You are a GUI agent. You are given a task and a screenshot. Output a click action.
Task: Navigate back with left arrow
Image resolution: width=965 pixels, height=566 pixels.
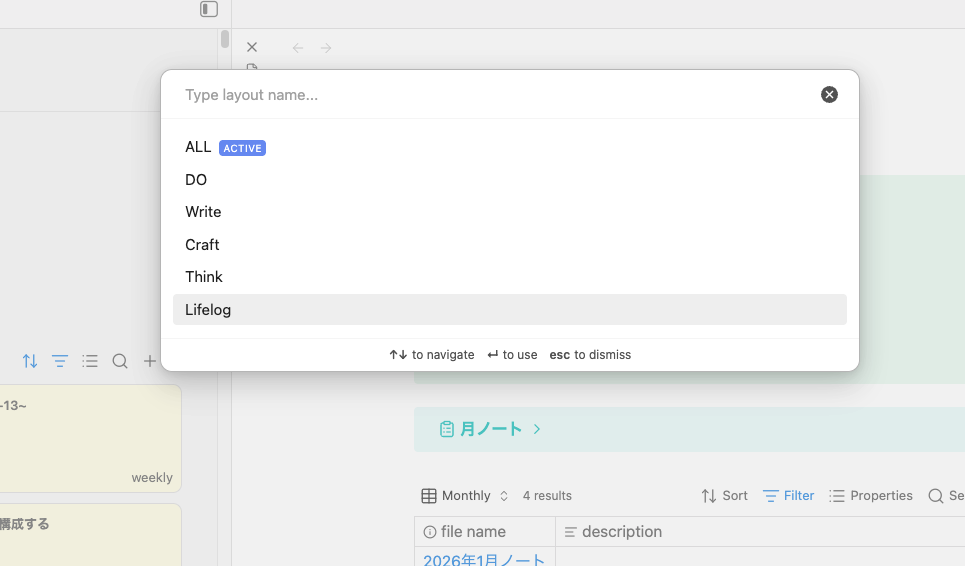coord(298,48)
